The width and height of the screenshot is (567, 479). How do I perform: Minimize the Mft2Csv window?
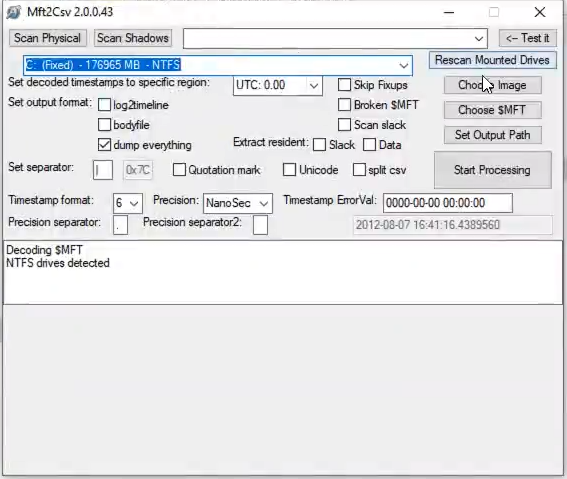[x=449, y=13]
